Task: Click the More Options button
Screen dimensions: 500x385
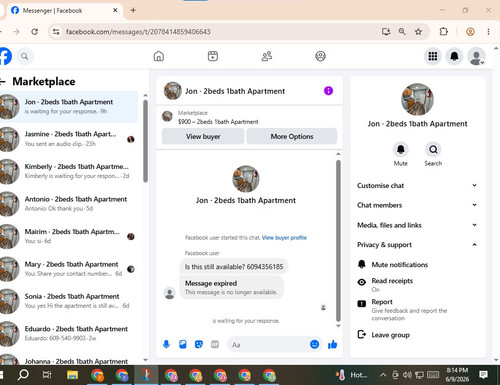Action: pyautogui.click(x=292, y=136)
